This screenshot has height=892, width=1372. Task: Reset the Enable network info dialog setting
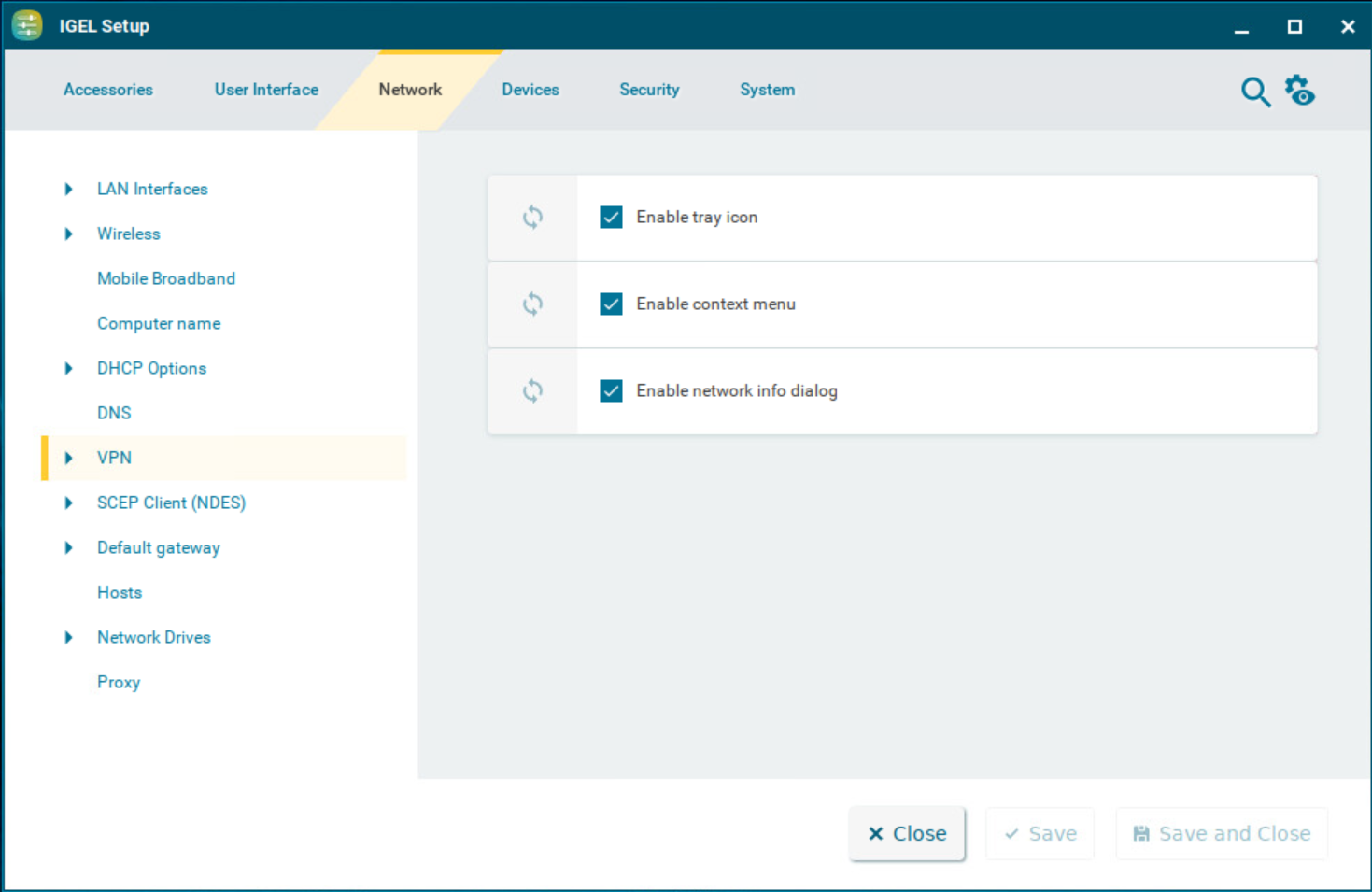[532, 391]
